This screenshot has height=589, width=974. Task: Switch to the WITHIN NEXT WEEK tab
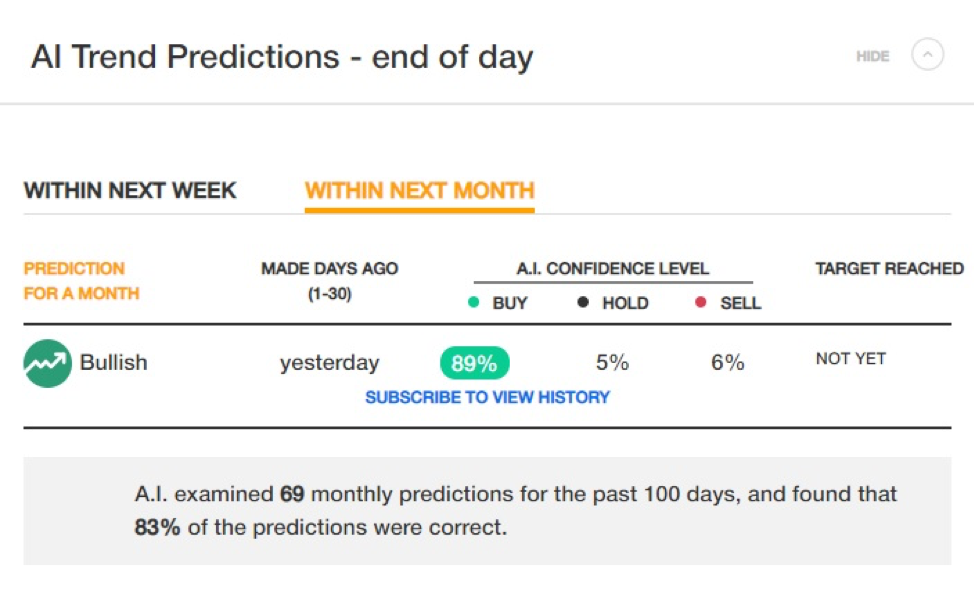[130, 190]
